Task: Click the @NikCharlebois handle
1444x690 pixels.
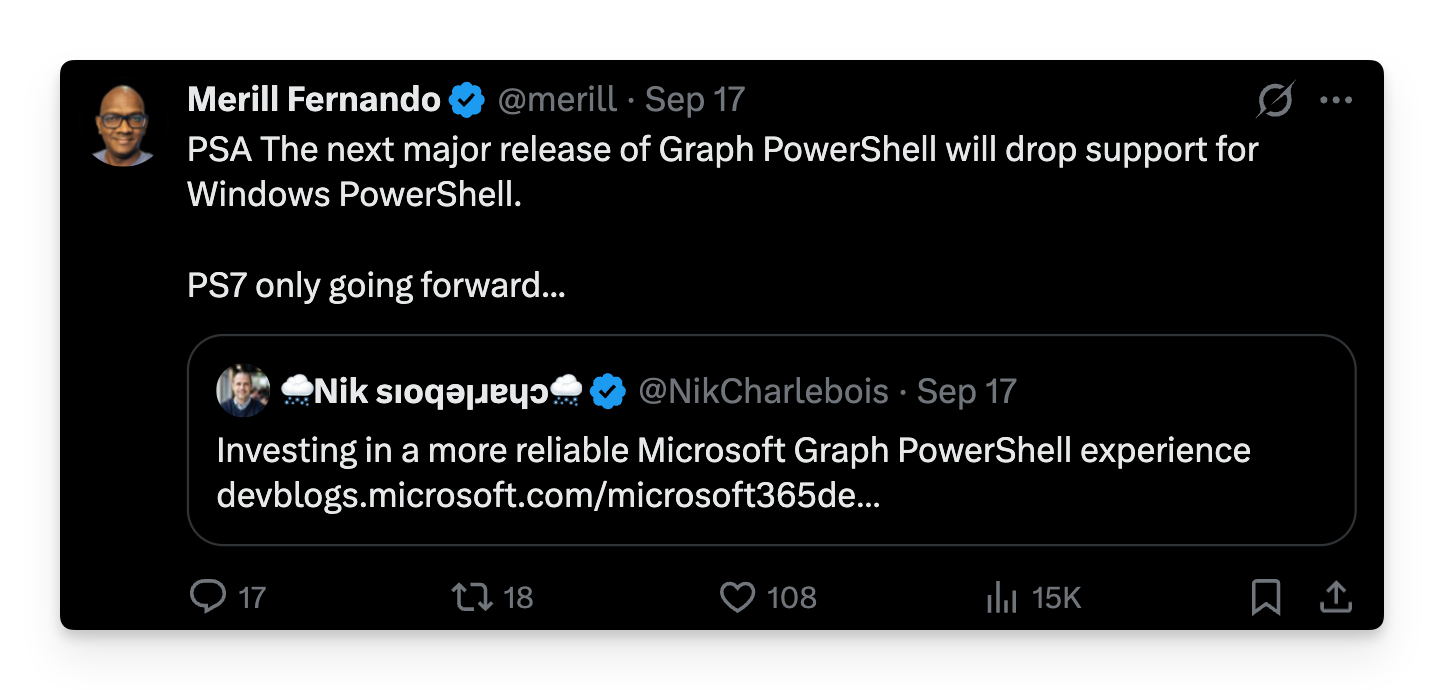Action: click(x=763, y=391)
